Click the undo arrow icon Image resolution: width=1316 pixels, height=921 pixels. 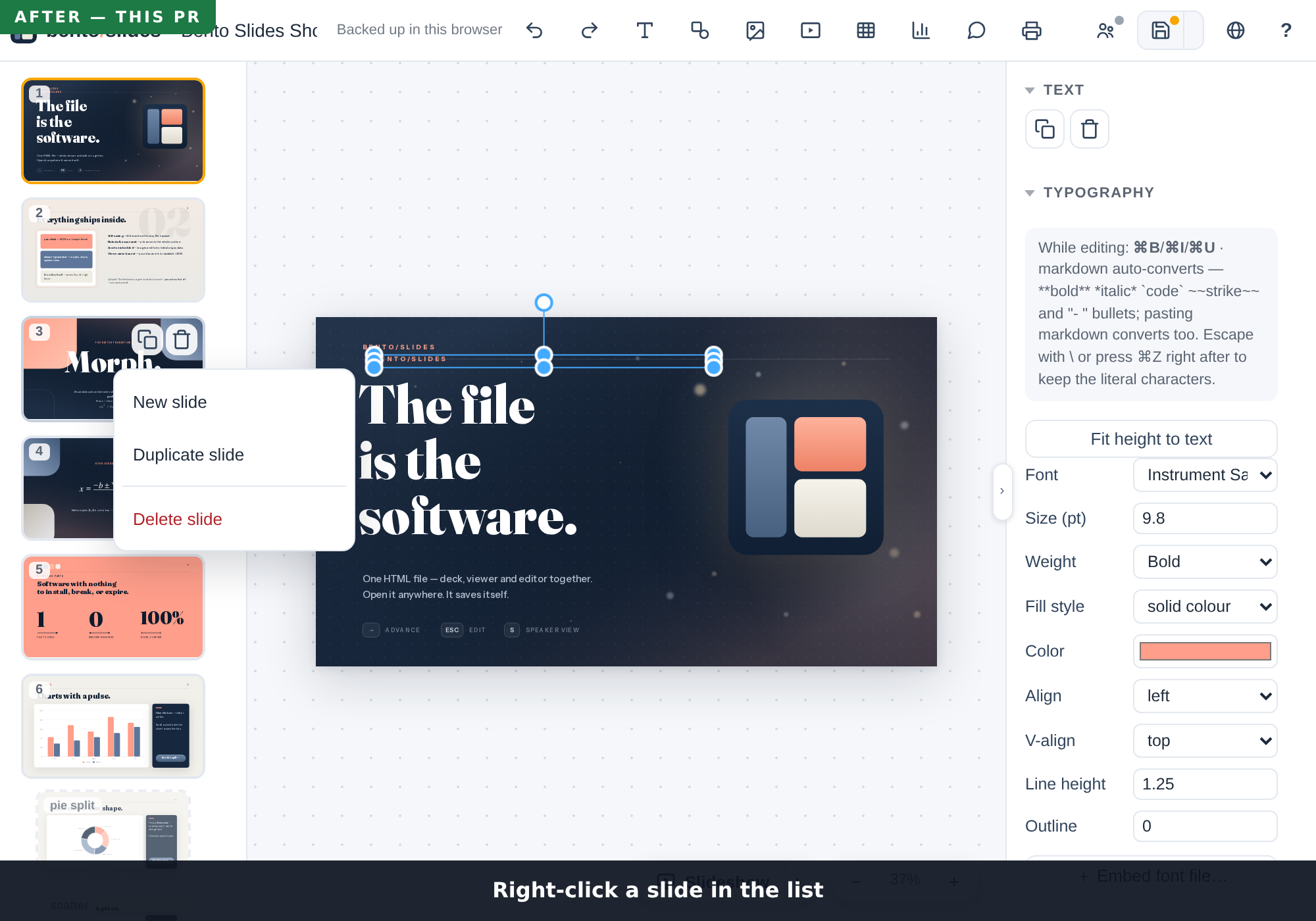(x=534, y=30)
